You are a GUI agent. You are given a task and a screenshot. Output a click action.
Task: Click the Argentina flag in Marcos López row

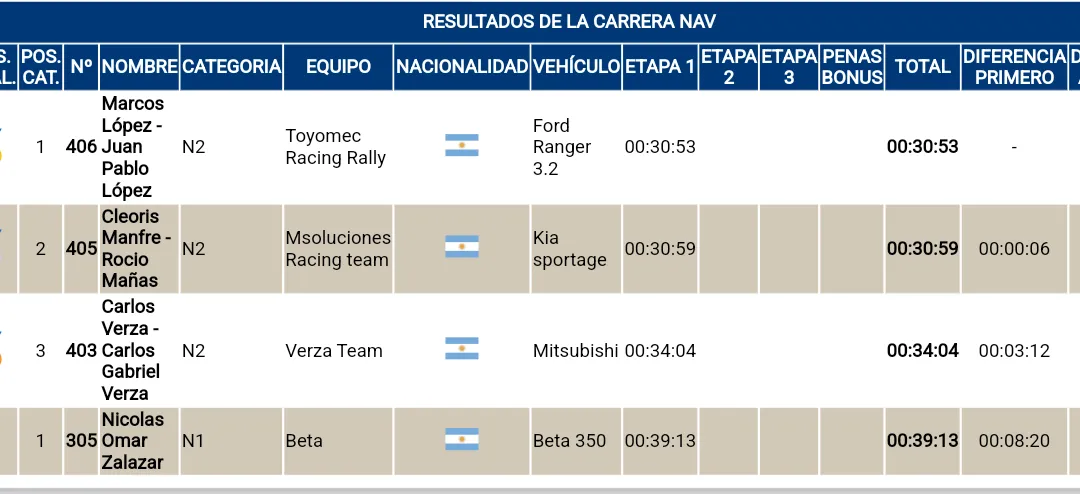click(461, 146)
